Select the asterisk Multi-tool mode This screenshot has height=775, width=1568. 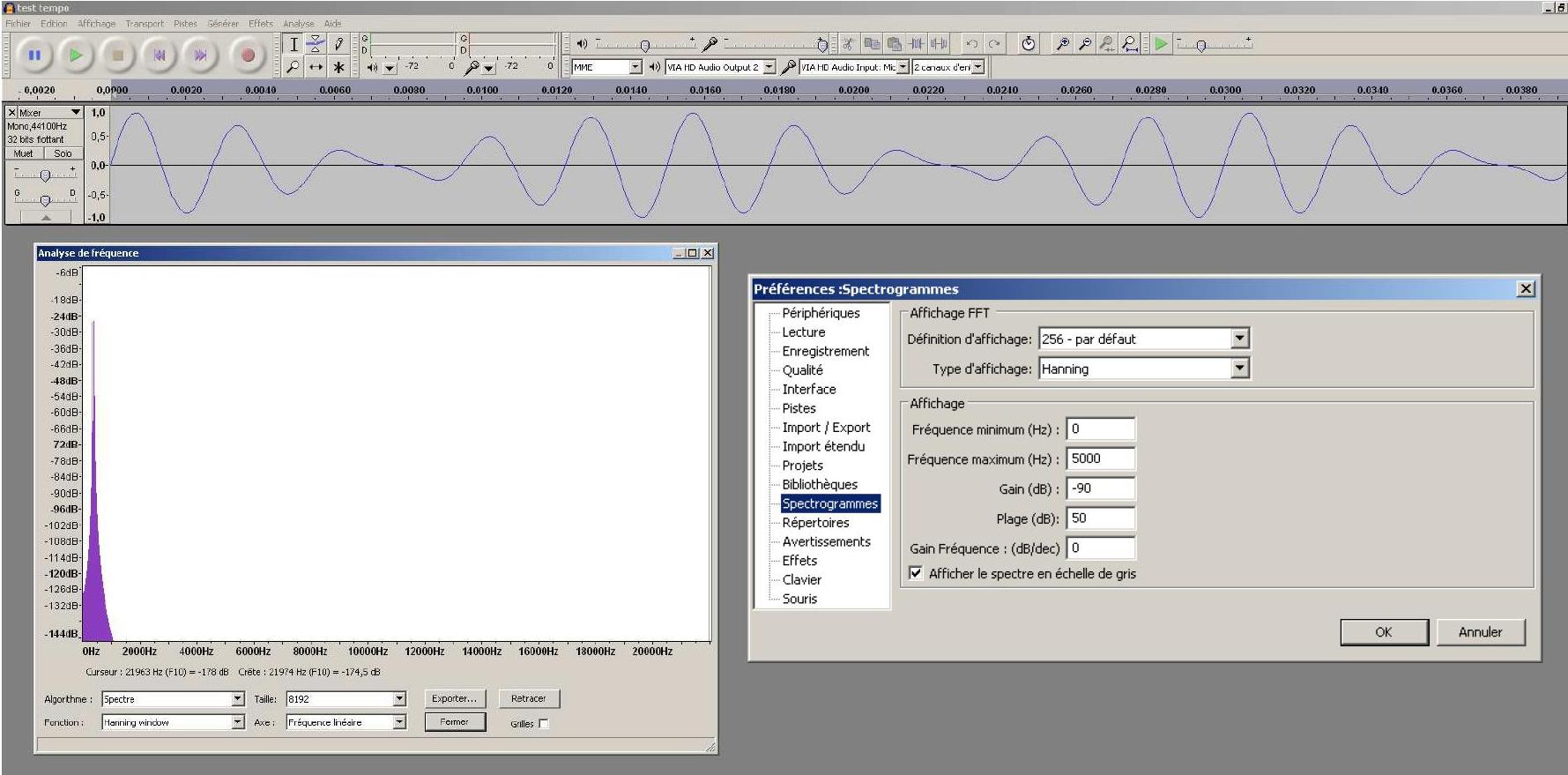[338, 67]
